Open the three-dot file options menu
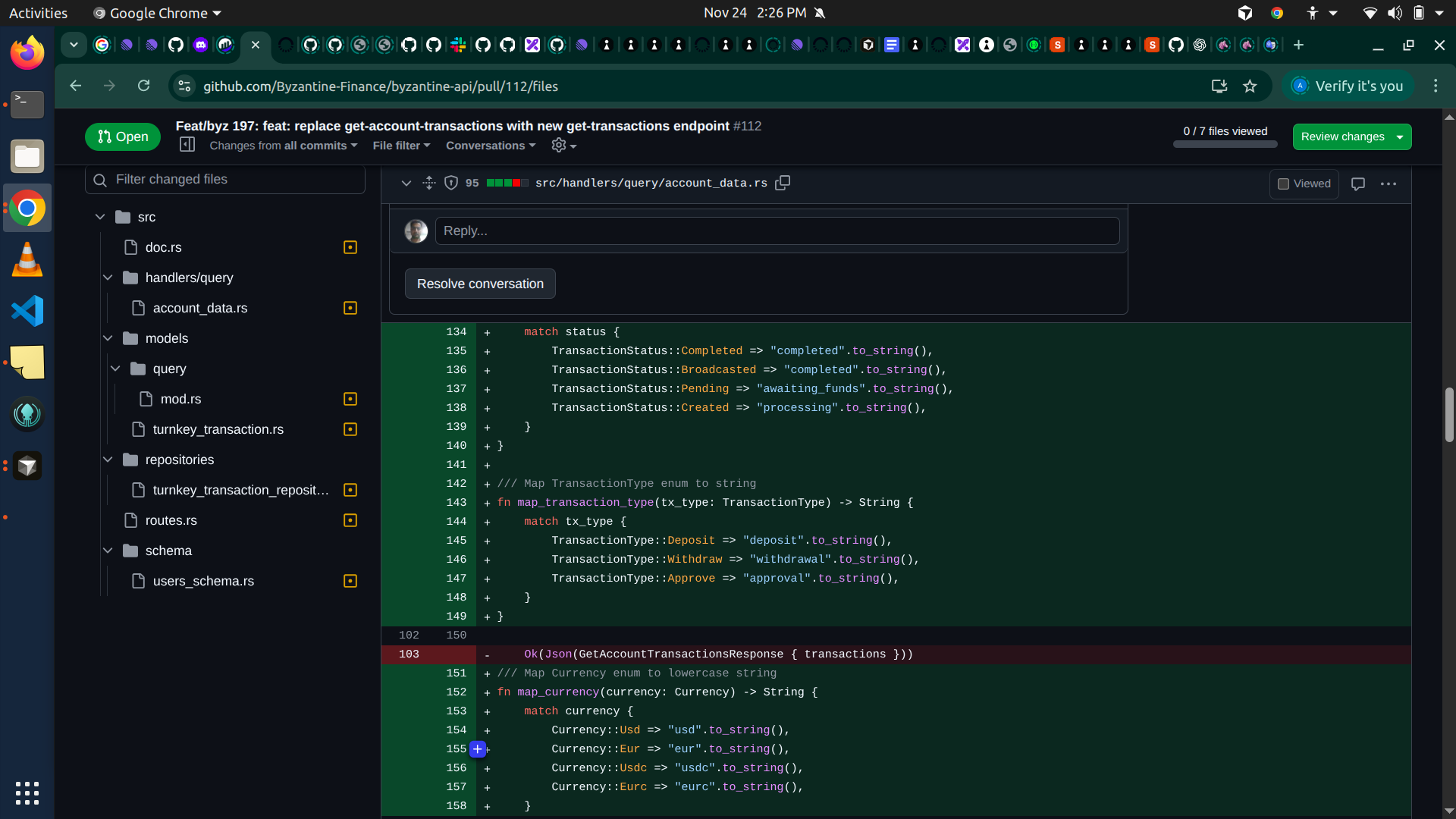Viewport: 1456px width, 819px height. tap(1389, 184)
